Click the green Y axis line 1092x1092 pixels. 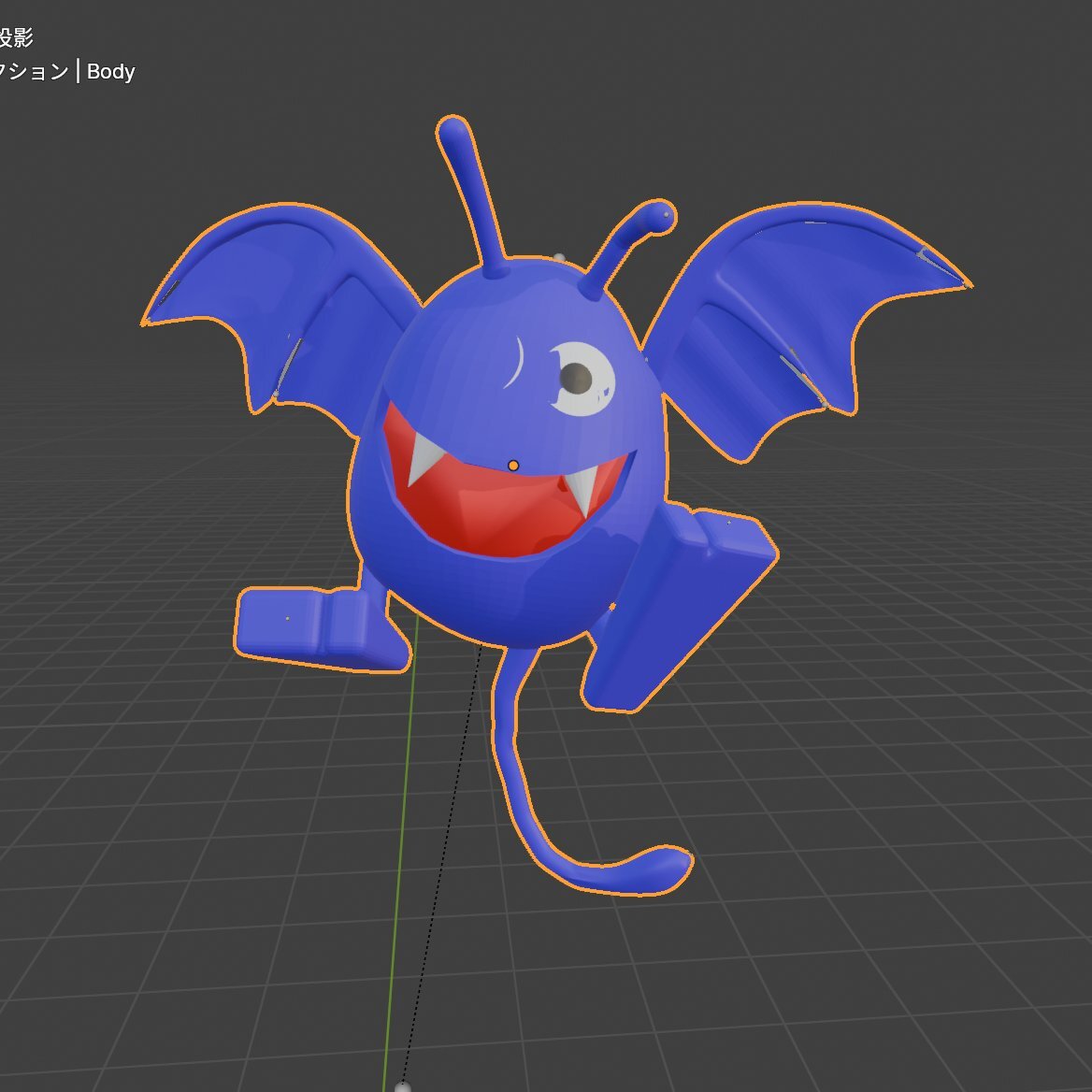[399, 888]
